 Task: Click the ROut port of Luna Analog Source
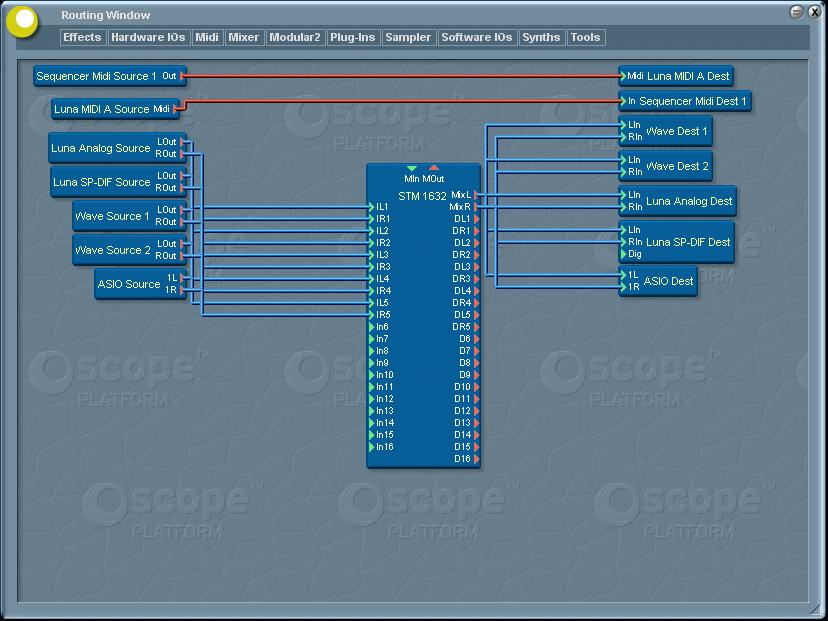[182, 154]
